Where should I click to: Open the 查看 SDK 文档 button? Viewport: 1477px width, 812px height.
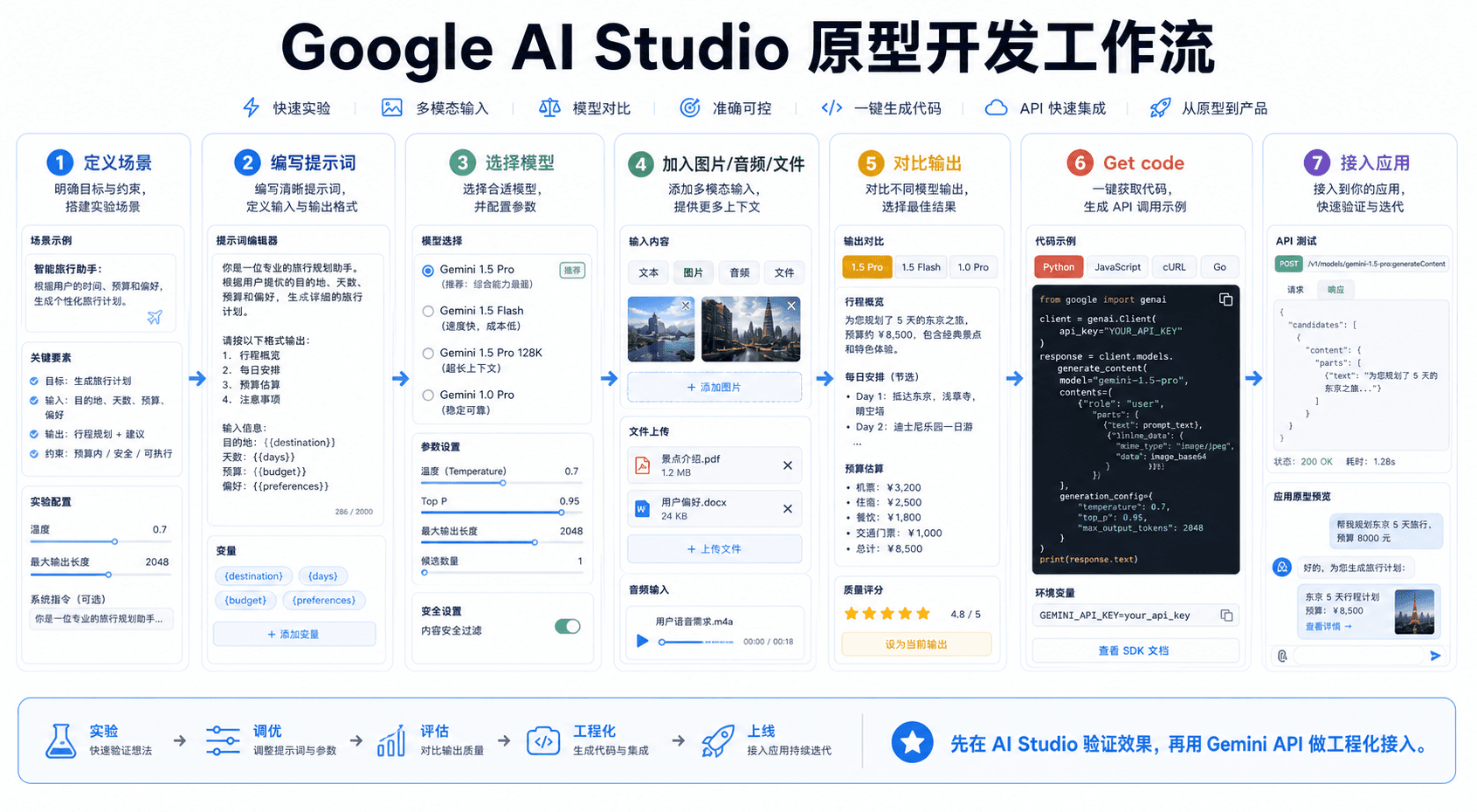click(x=1135, y=650)
